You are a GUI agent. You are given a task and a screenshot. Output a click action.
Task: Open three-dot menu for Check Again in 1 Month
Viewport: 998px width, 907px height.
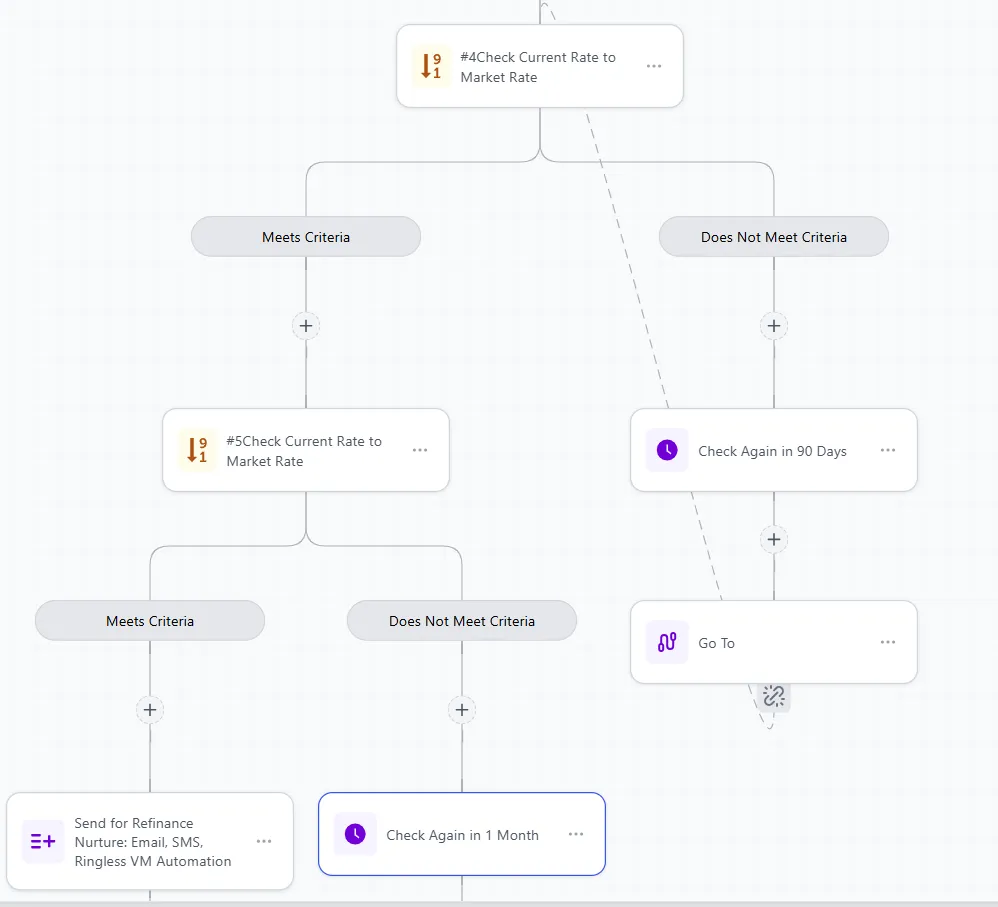[x=576, y=834]
